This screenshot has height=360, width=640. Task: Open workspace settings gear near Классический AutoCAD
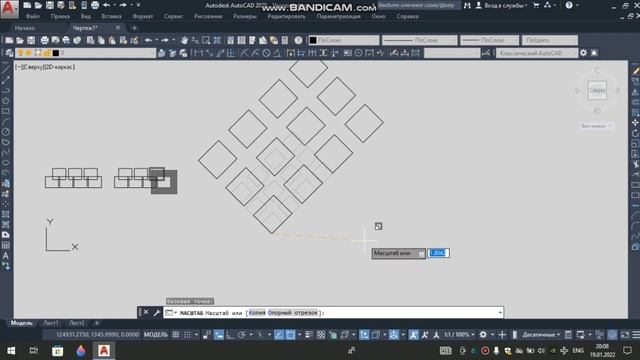584,53
